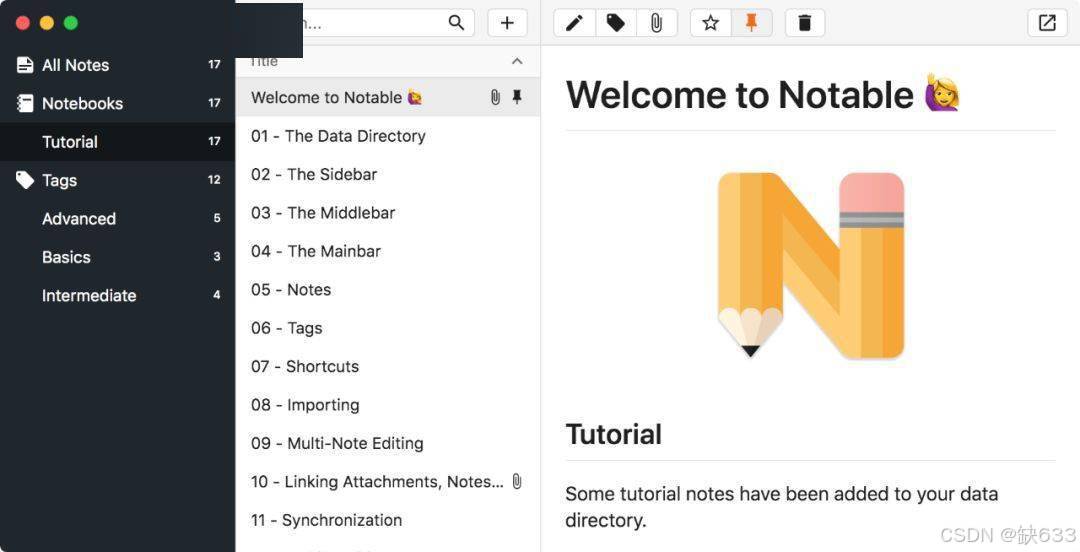Toggle the orange pin icon

tap(751, 23)
